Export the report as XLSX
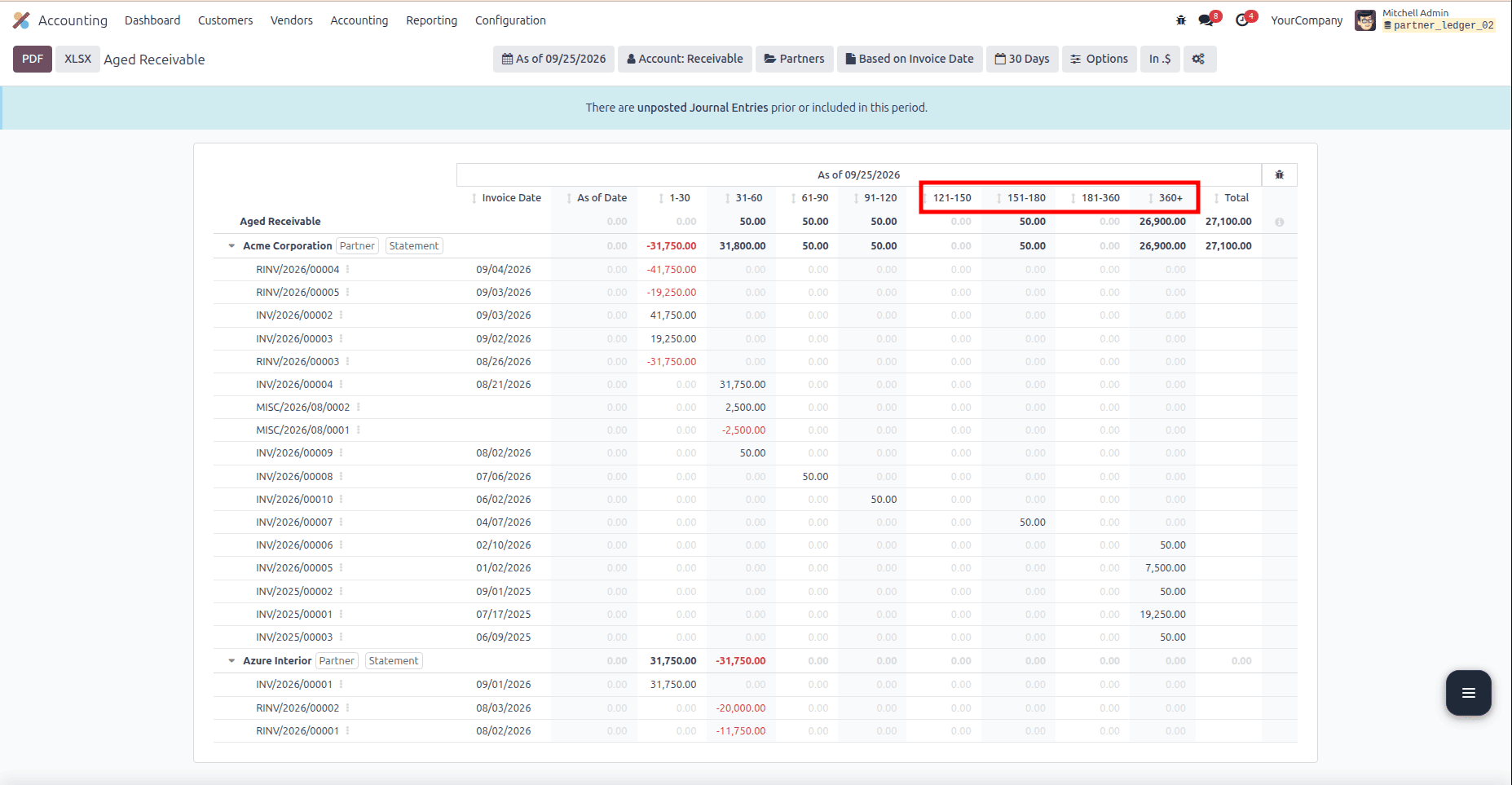Screen dimensions: 1512x785 [77, 59]
